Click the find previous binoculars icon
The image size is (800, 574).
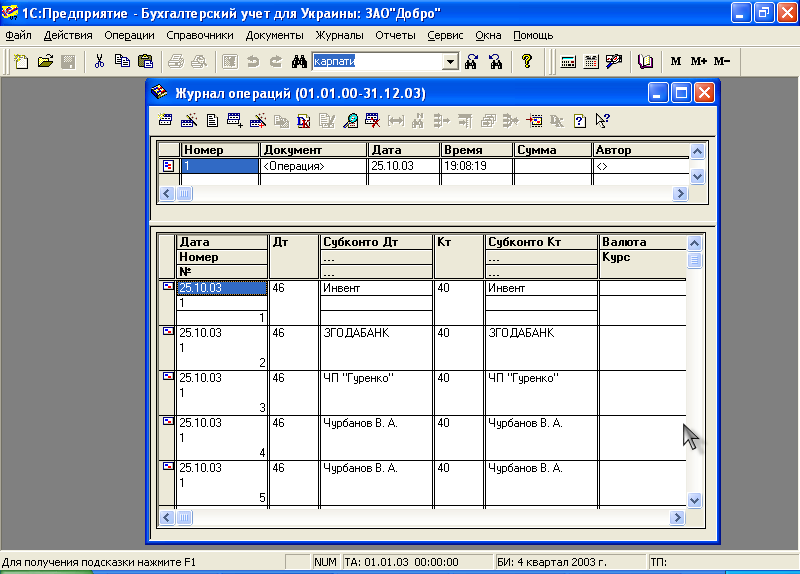pos(495,62)
